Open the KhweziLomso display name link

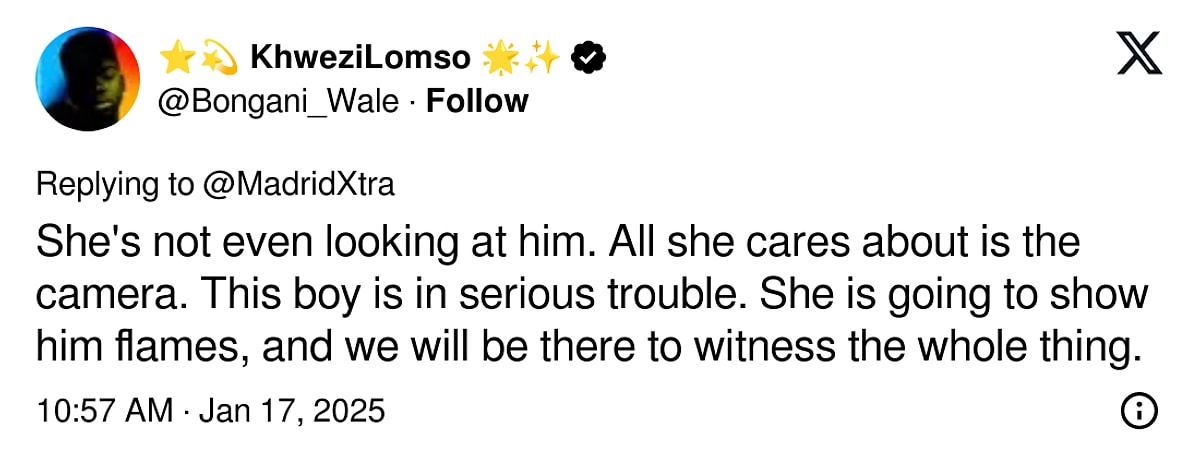tap(359, 59)
